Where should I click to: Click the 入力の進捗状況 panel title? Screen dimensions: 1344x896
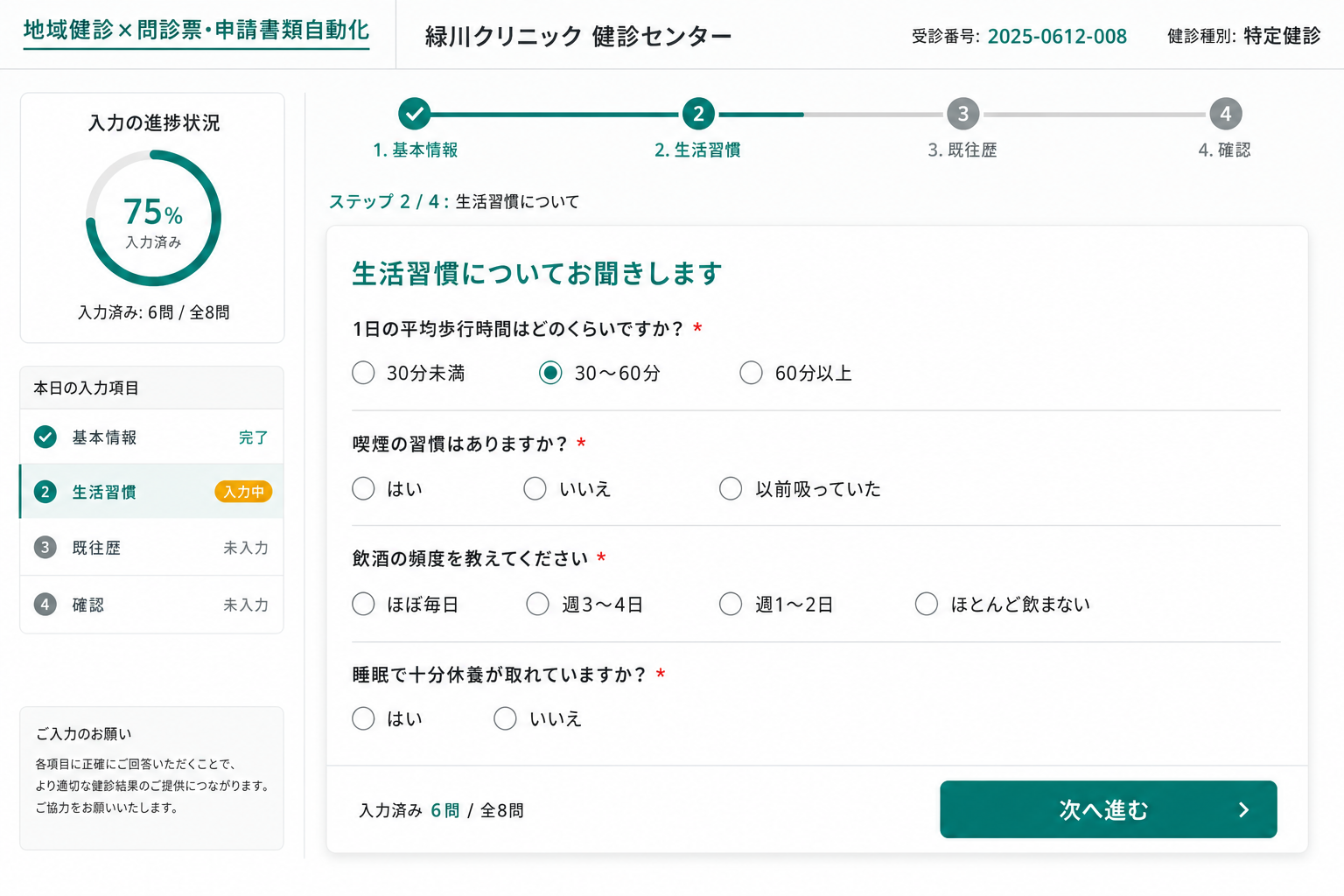tap(153, 122)
